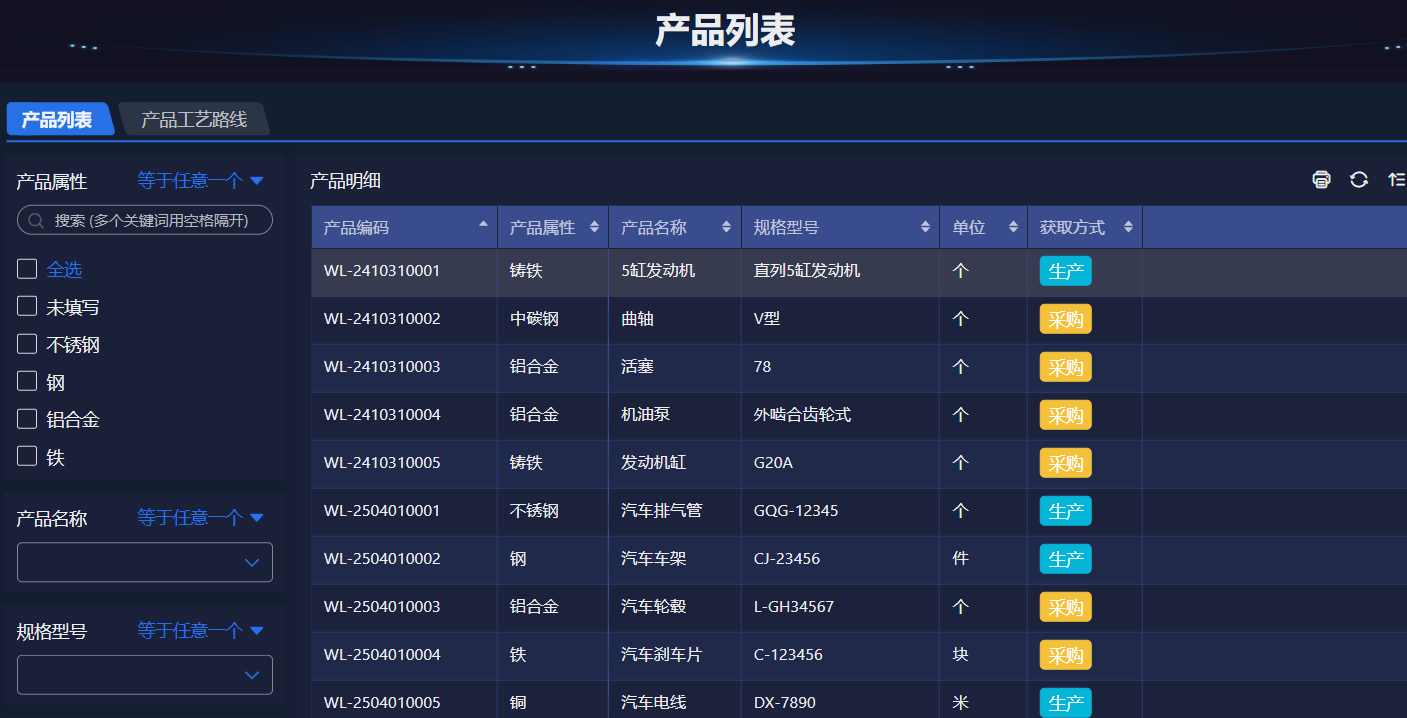Click spec cell 直列5缸发动机
Screen dimensions: 1407x718
tap(807, 271)
